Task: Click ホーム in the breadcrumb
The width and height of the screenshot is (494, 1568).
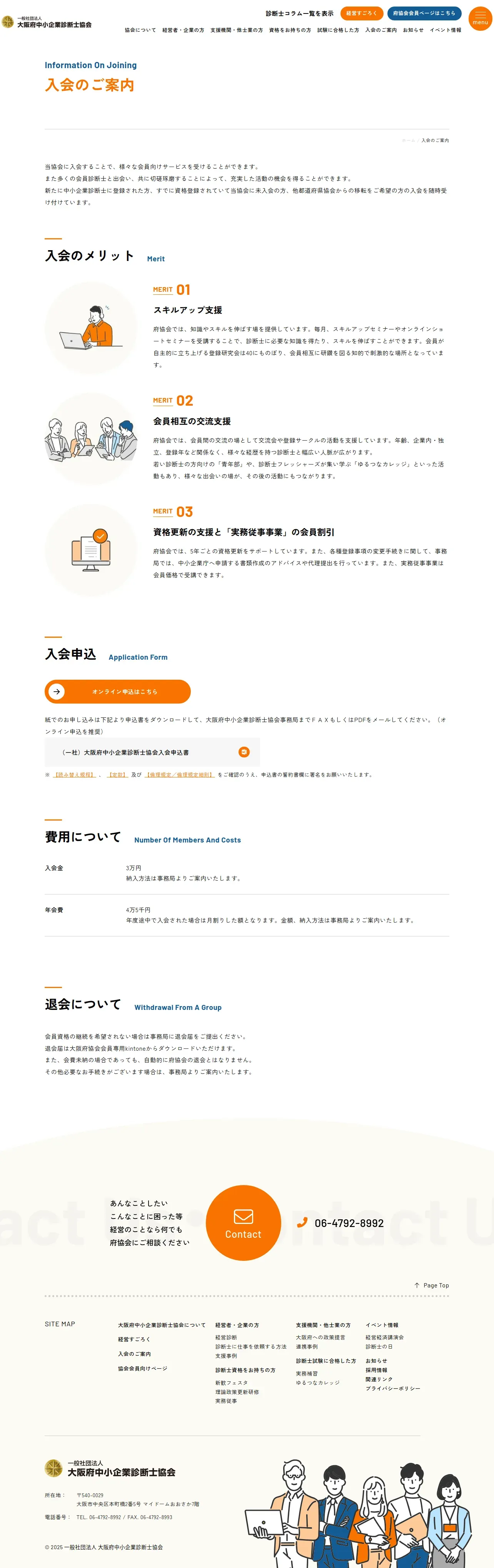Action: click(x=408, y=140)
